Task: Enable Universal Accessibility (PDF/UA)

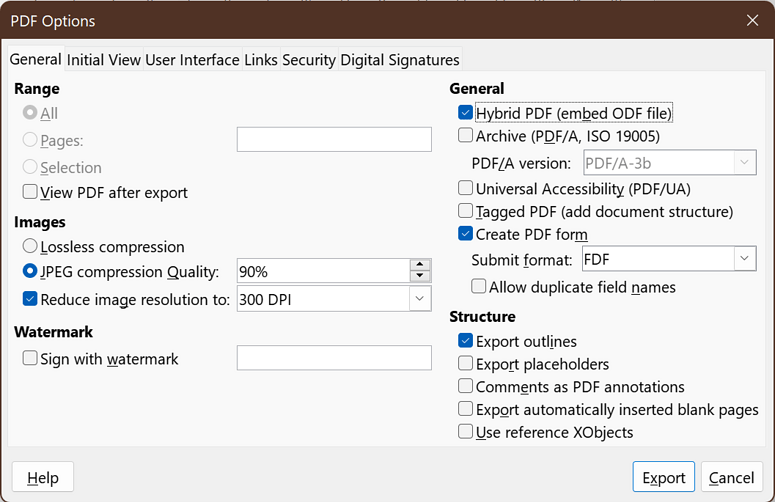Action: (x=466, y=188)
